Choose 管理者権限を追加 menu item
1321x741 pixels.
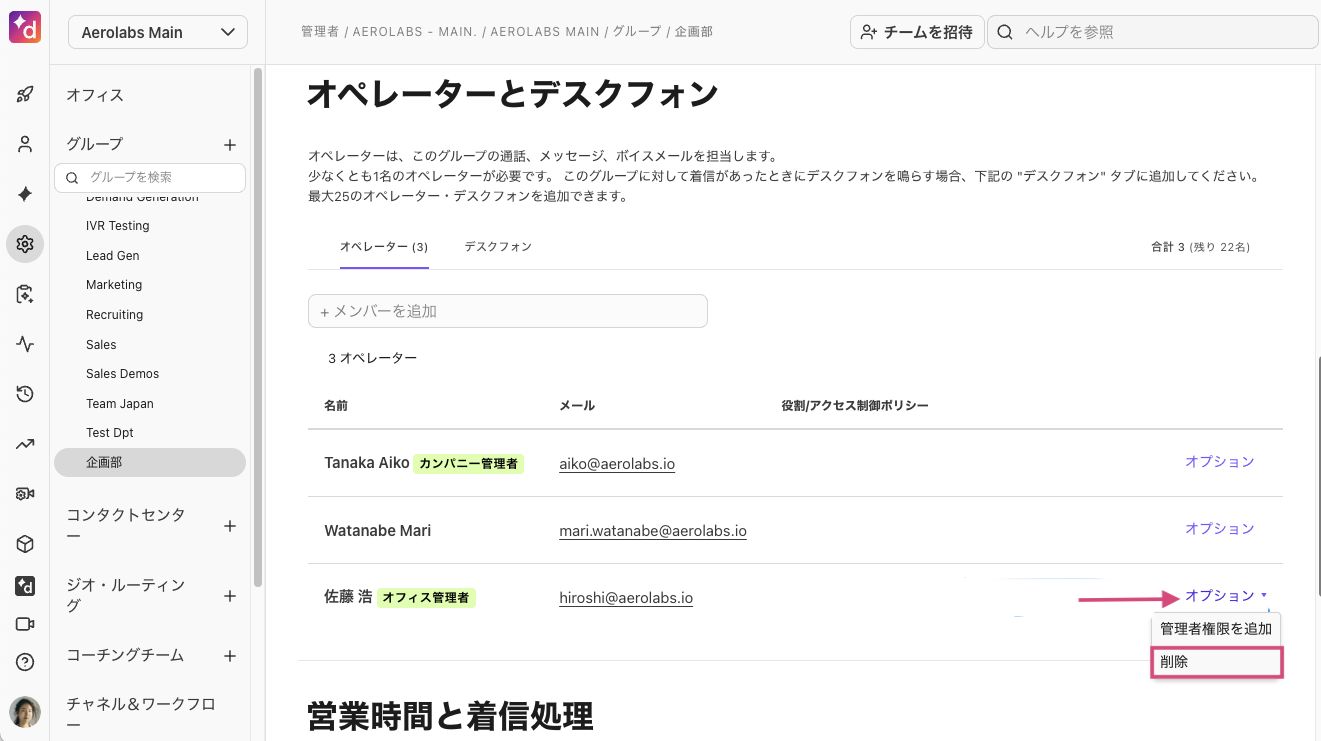click(x=1216, y=629)
